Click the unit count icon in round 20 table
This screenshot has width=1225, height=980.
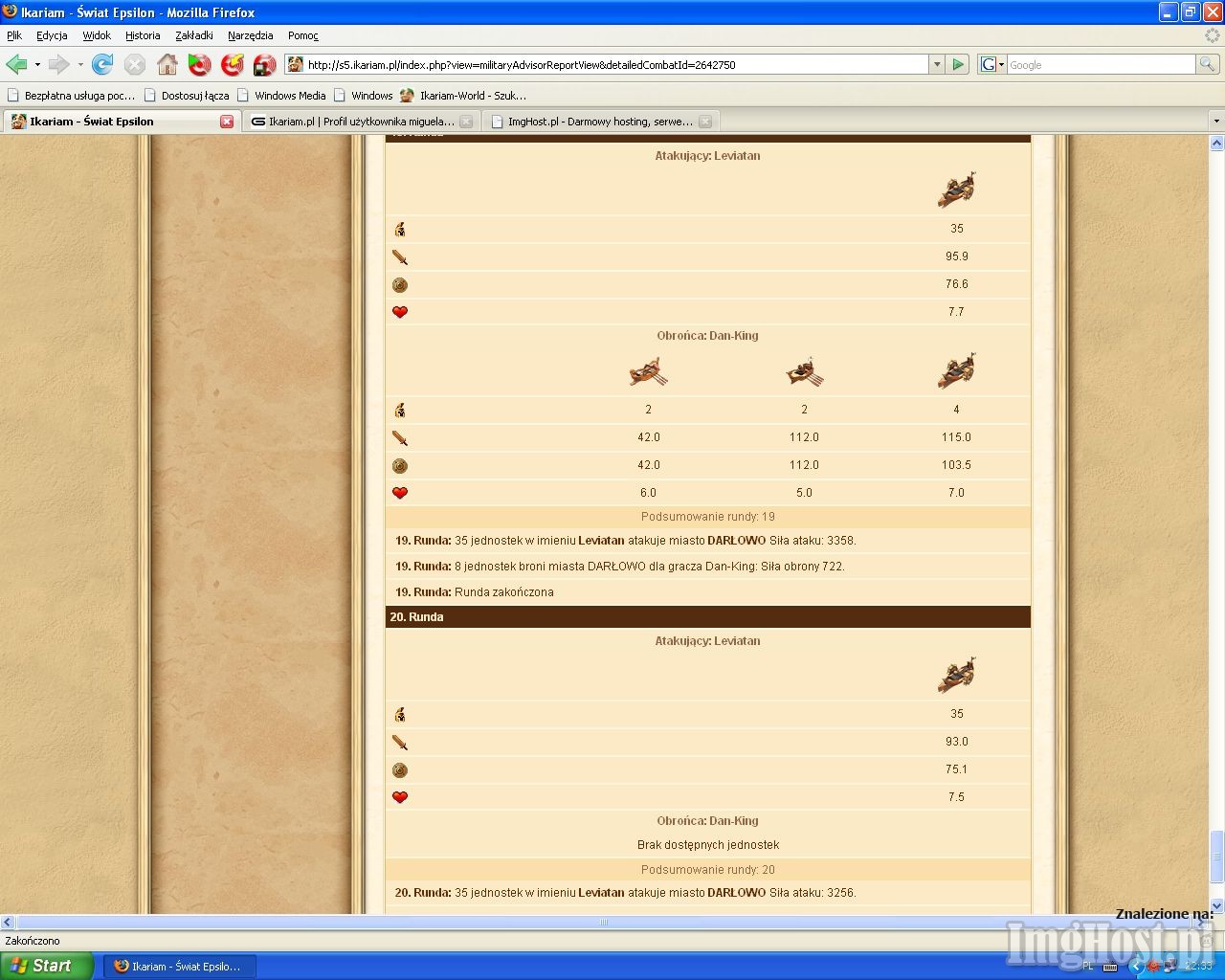click(400, 714)
